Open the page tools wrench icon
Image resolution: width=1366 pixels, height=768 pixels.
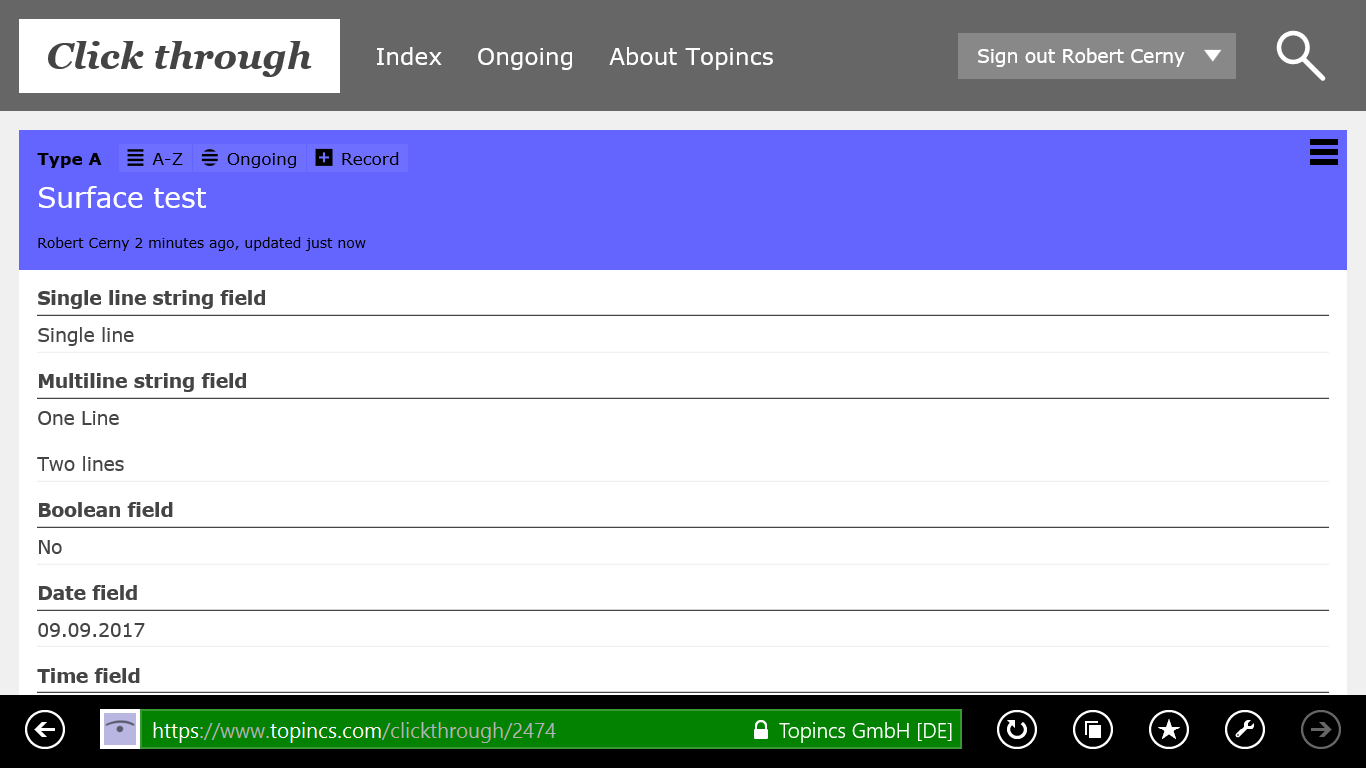click(x=1245, y=730)
